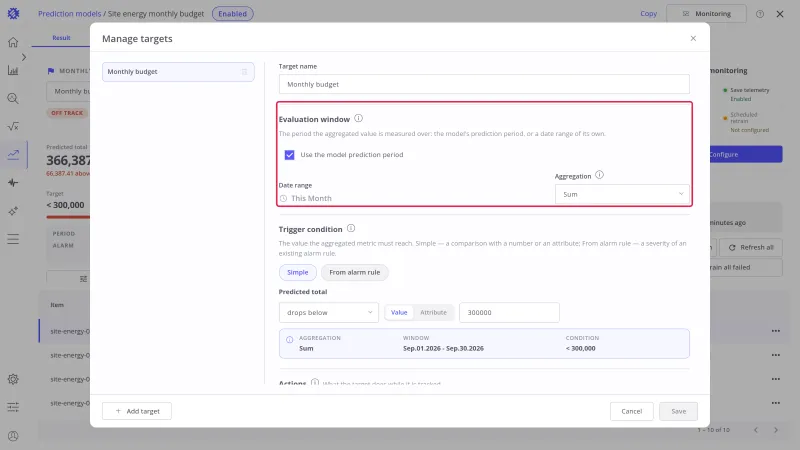Show Trigger condition info tooltip icon
Screen dimensions: 800x450
click(351, 228)
